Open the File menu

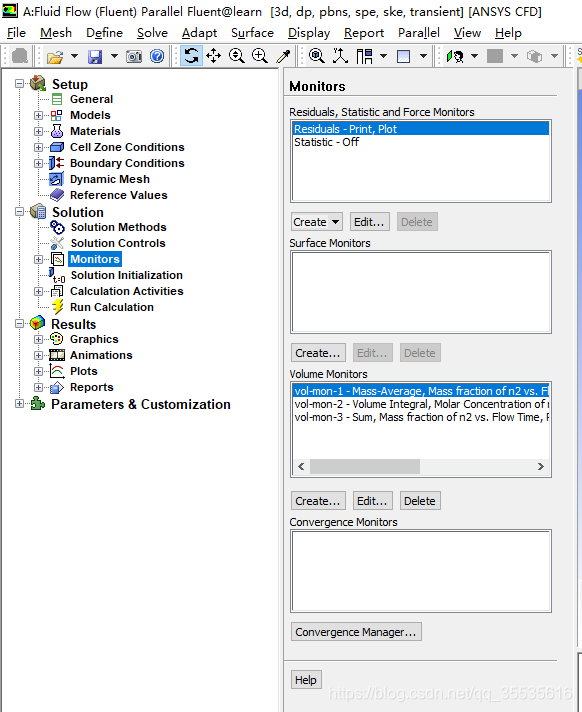[16, 33]
